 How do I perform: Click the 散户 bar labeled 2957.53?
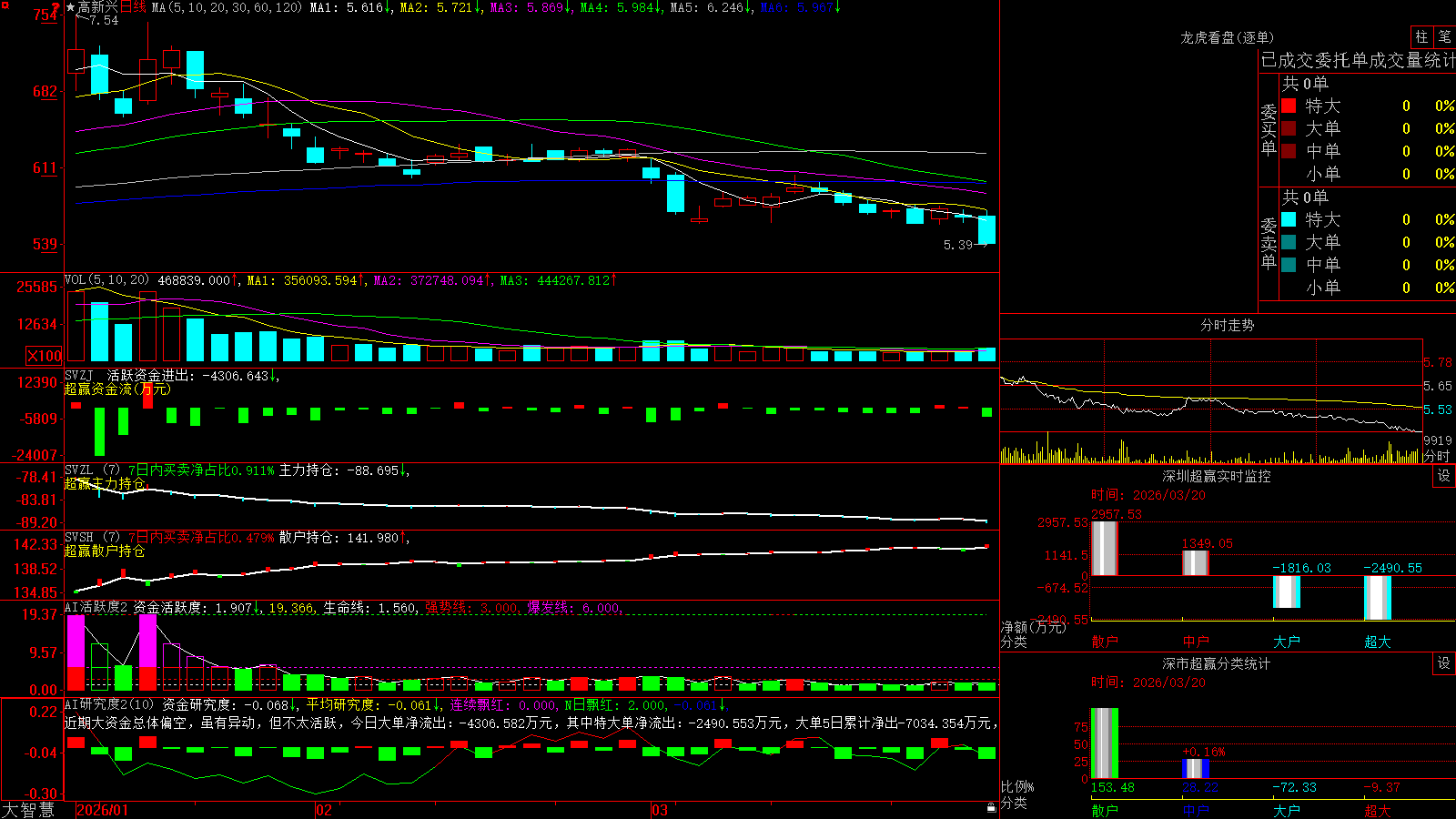point(1104,548)
